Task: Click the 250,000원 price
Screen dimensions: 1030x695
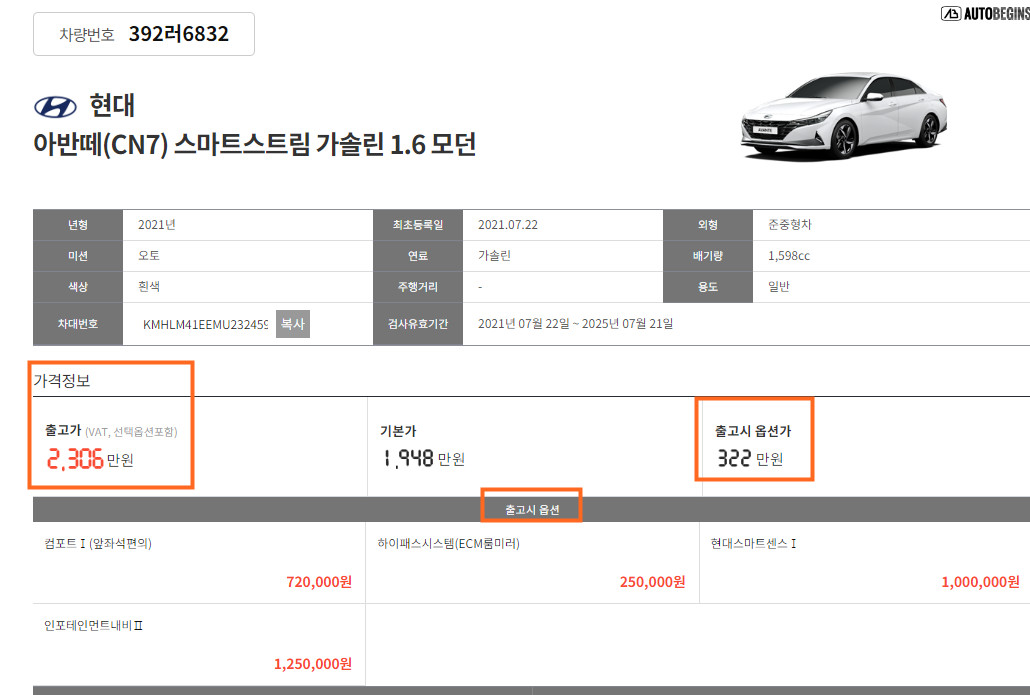Action: tap(652, 582)
